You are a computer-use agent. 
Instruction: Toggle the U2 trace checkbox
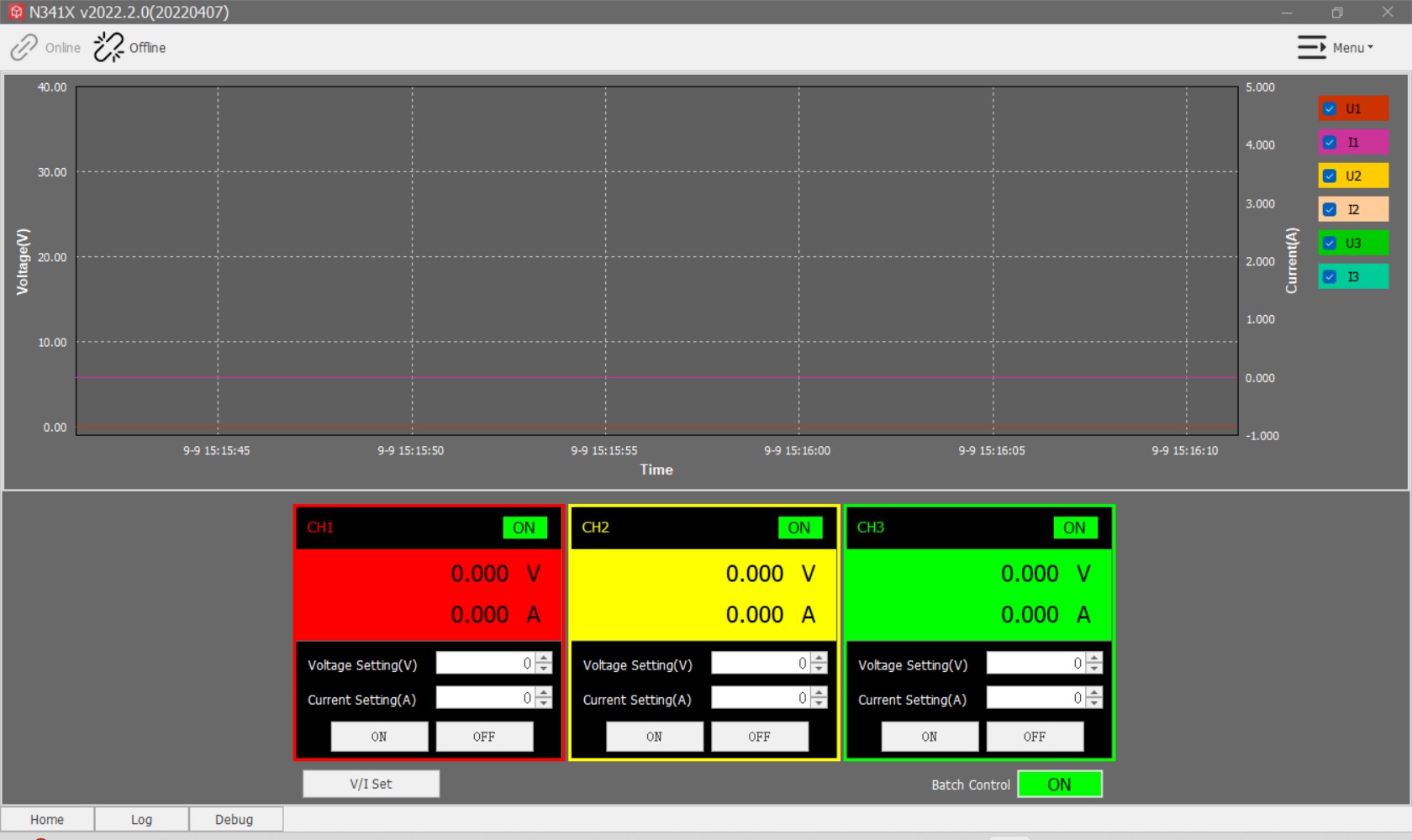click(x=1330, y=176)
